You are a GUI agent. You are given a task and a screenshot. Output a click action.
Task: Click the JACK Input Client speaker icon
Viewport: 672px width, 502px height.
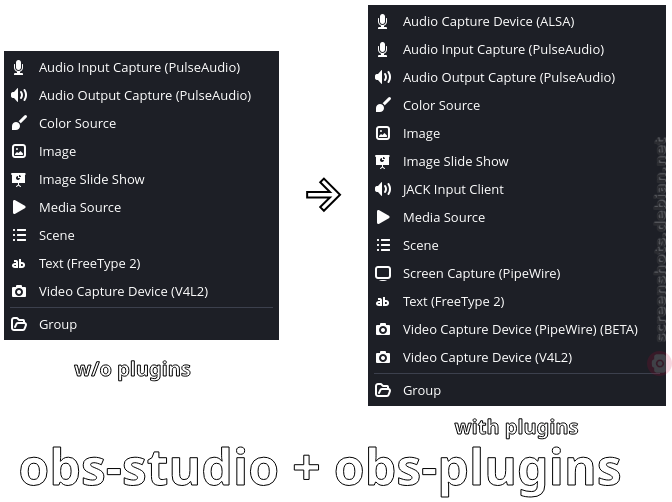coord(383,189)
